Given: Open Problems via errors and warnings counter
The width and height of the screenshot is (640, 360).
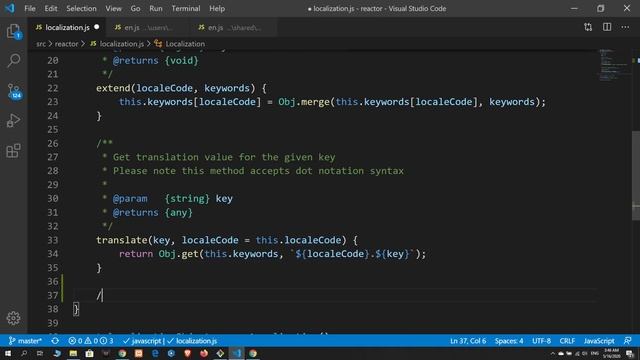Looking at the screenshot, I should [91, 341].
